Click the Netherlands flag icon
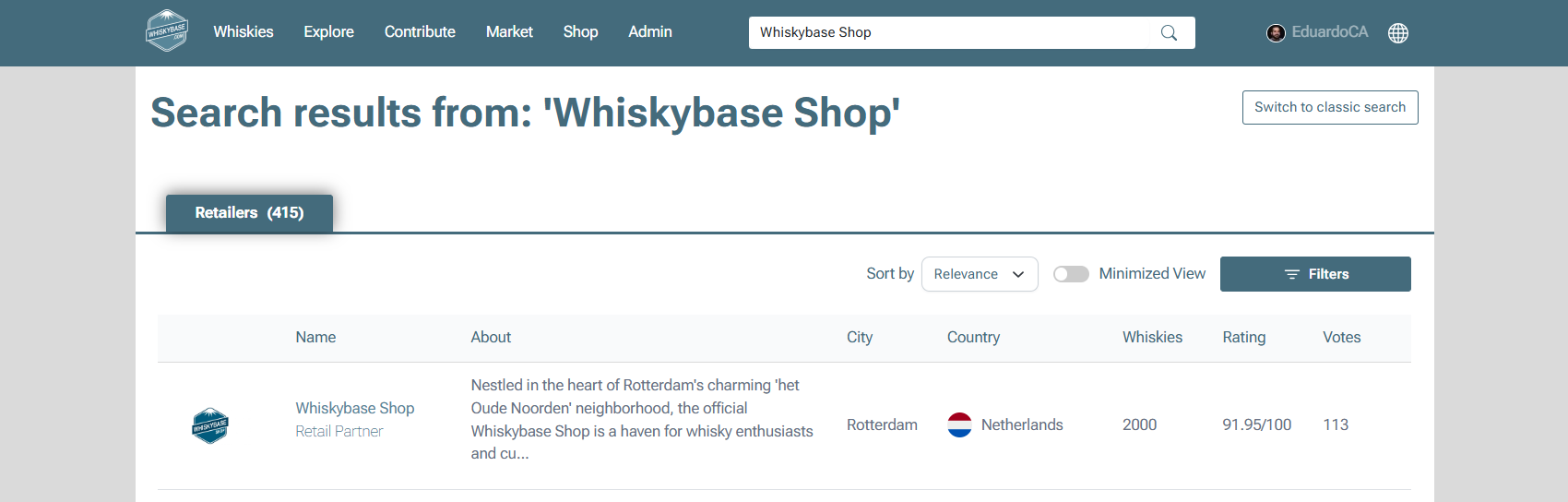 point(959,424)
